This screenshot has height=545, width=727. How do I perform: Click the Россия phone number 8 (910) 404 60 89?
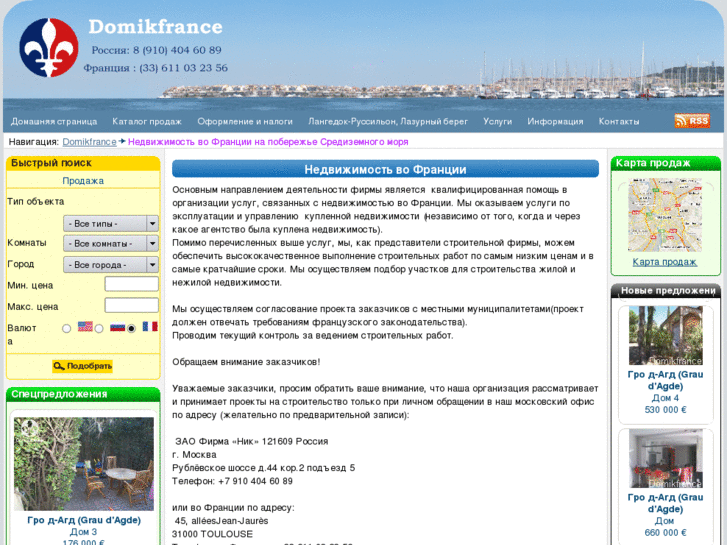[x=178, y=50]
